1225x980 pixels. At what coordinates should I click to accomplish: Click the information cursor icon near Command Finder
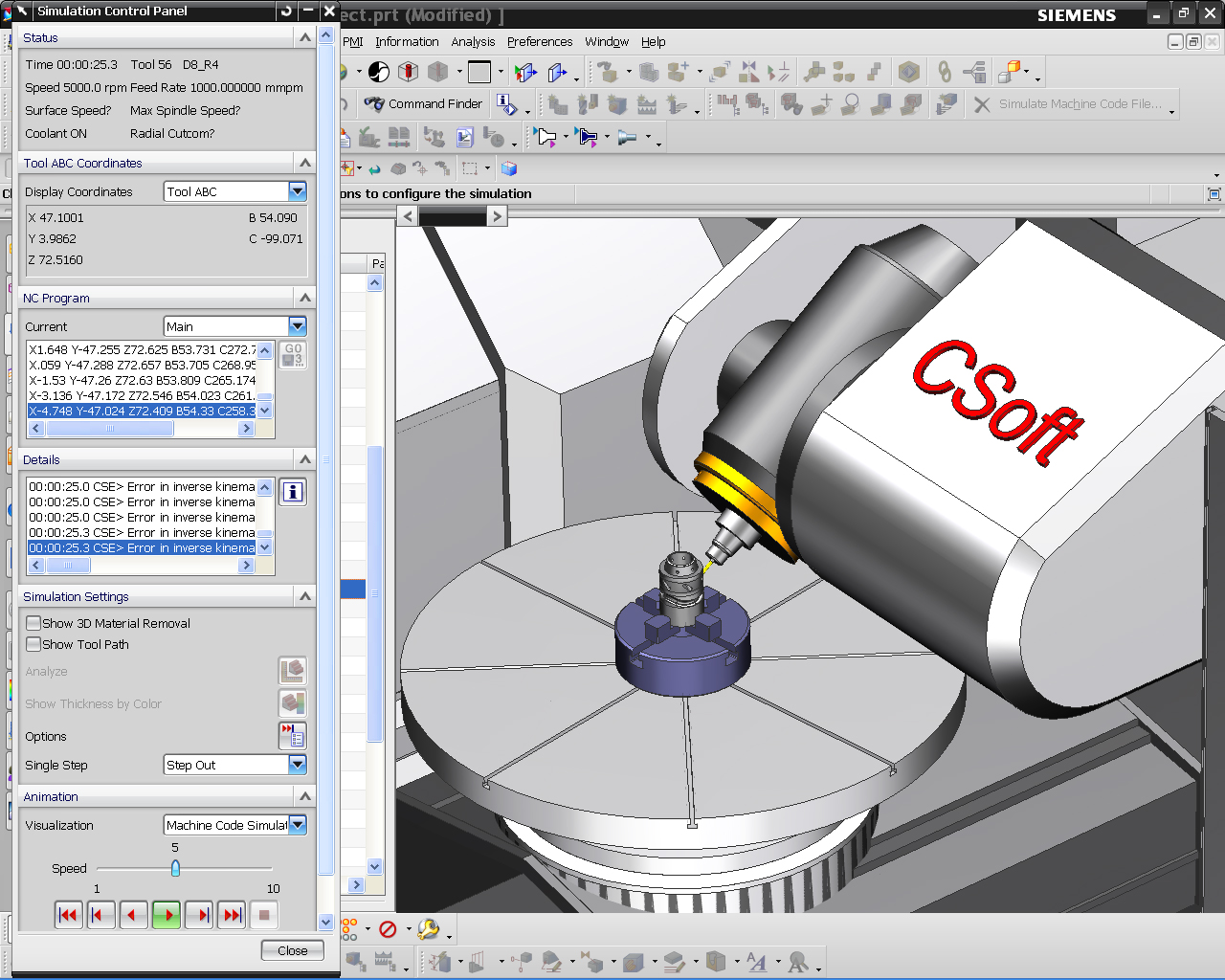506,104
